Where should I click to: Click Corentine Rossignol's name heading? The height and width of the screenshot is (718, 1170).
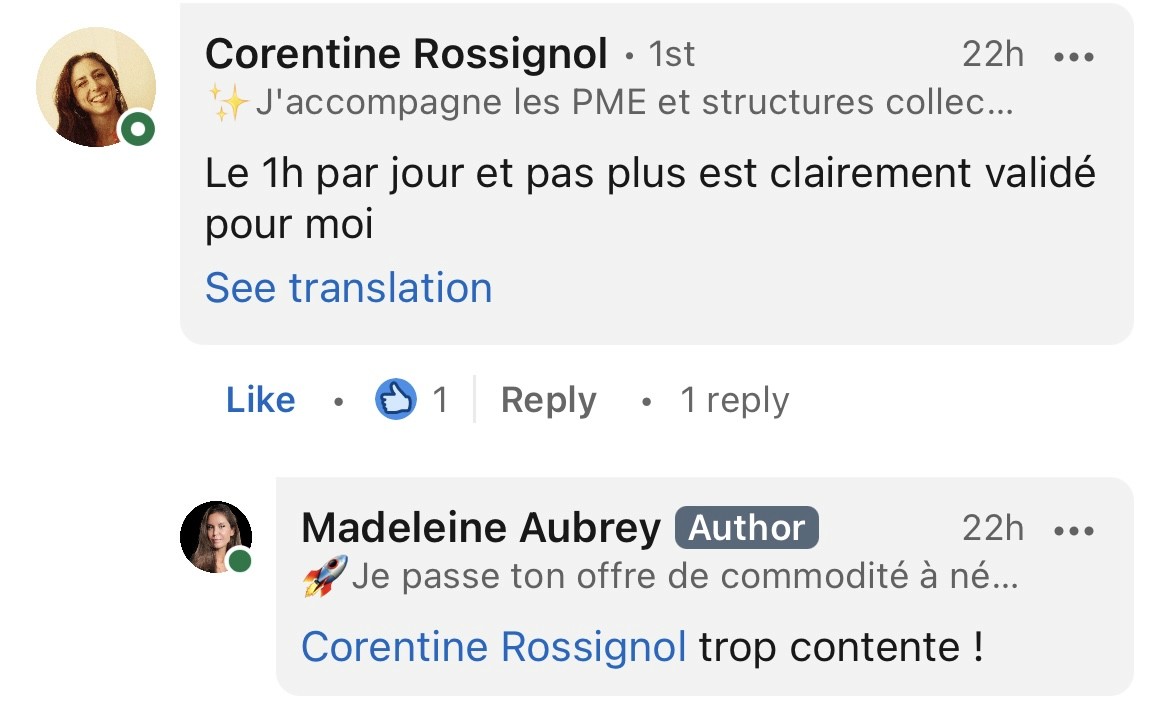click(406, 54)
